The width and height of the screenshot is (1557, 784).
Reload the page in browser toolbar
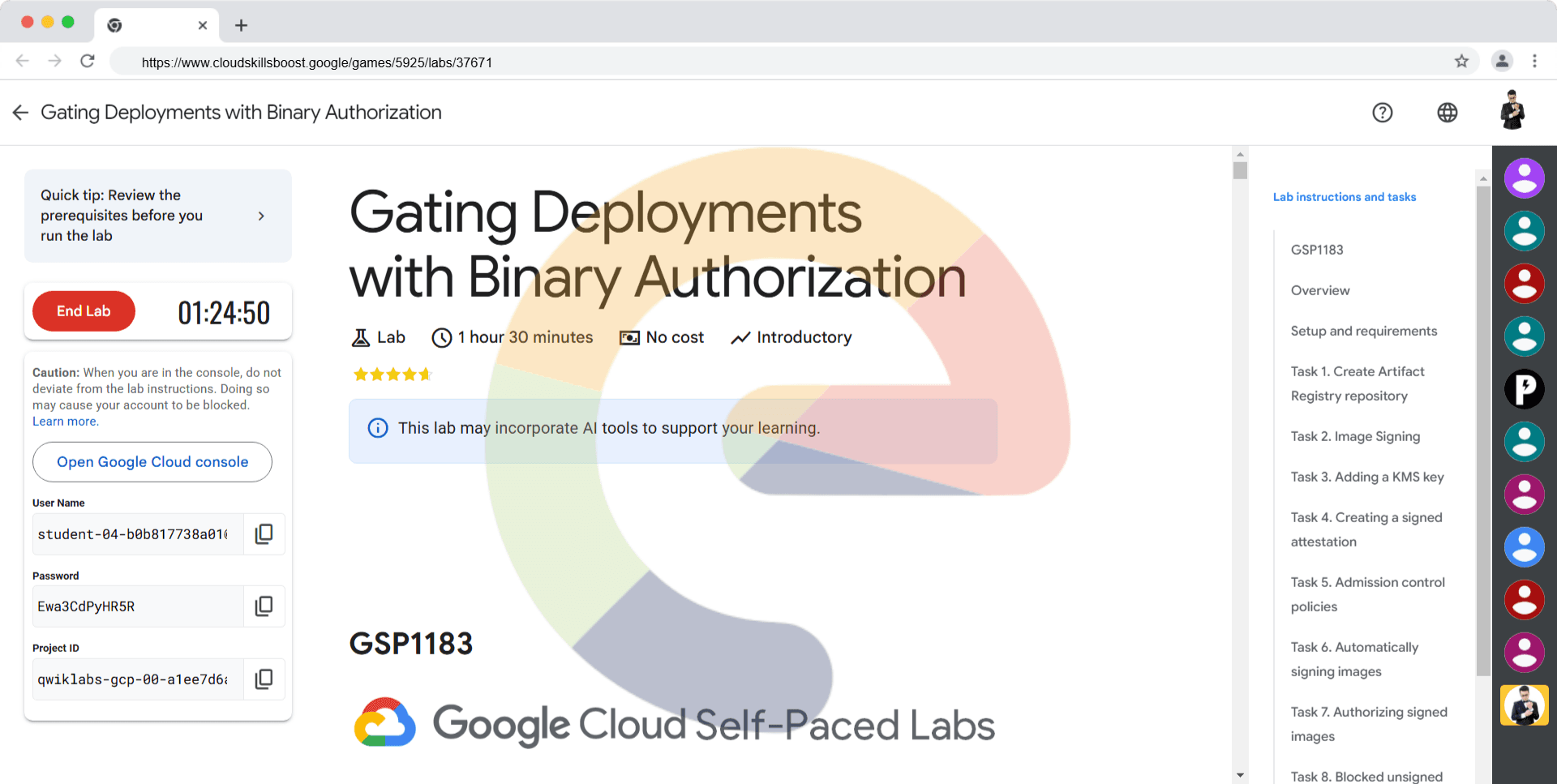tap(88, 62)
